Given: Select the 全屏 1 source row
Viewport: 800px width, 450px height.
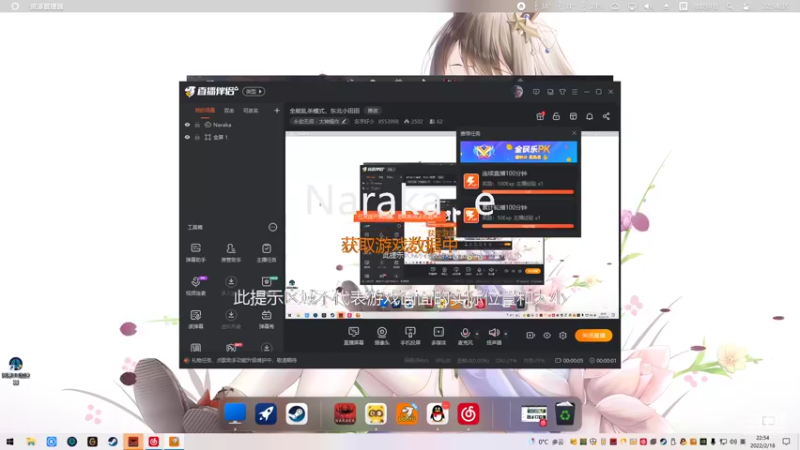Looking at the screenshot, I should pos(233,137).
